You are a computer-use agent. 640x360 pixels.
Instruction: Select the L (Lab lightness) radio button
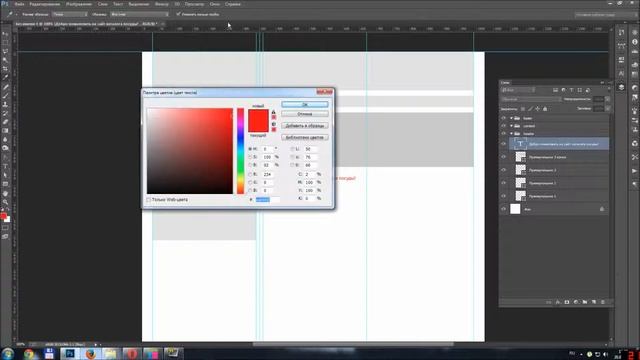pos(292,149)
